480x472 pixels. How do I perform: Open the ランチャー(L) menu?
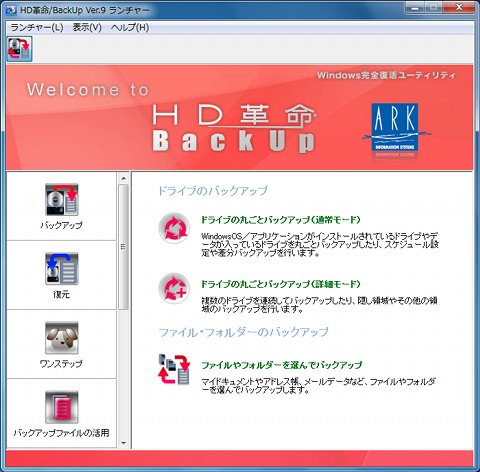pos(37,27)
